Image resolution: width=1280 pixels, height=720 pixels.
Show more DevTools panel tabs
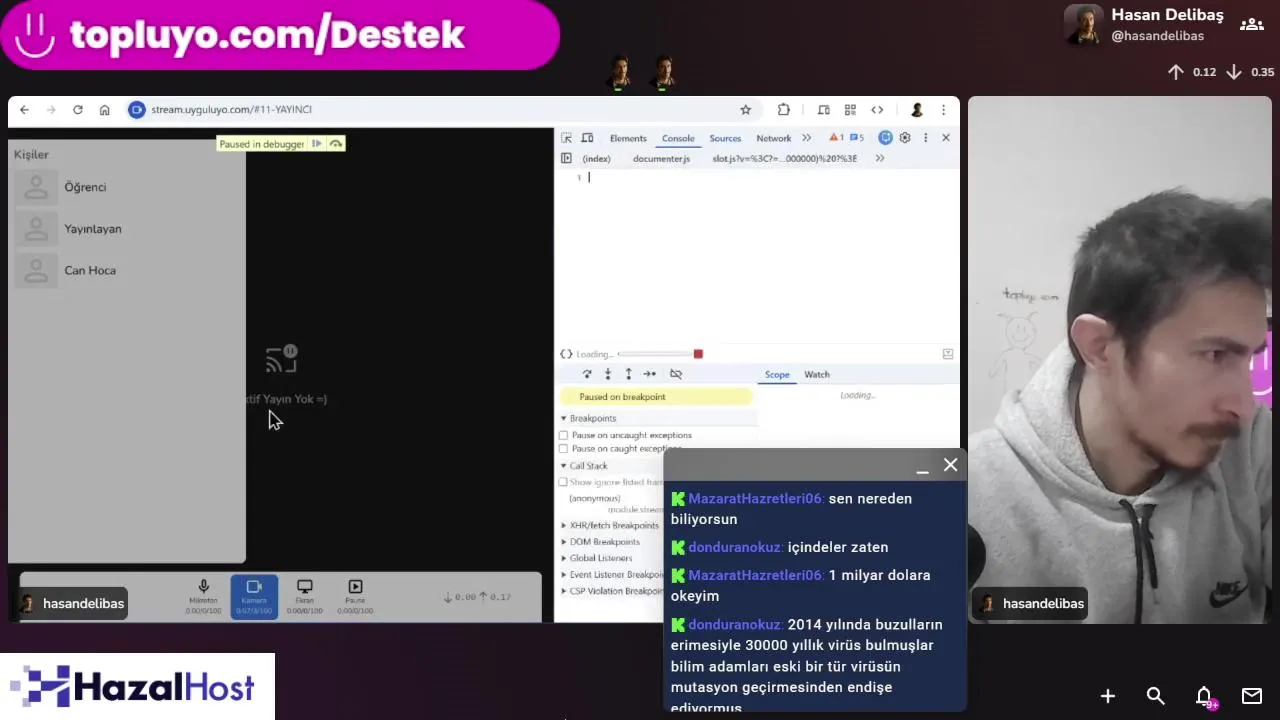tap(806, 138)
